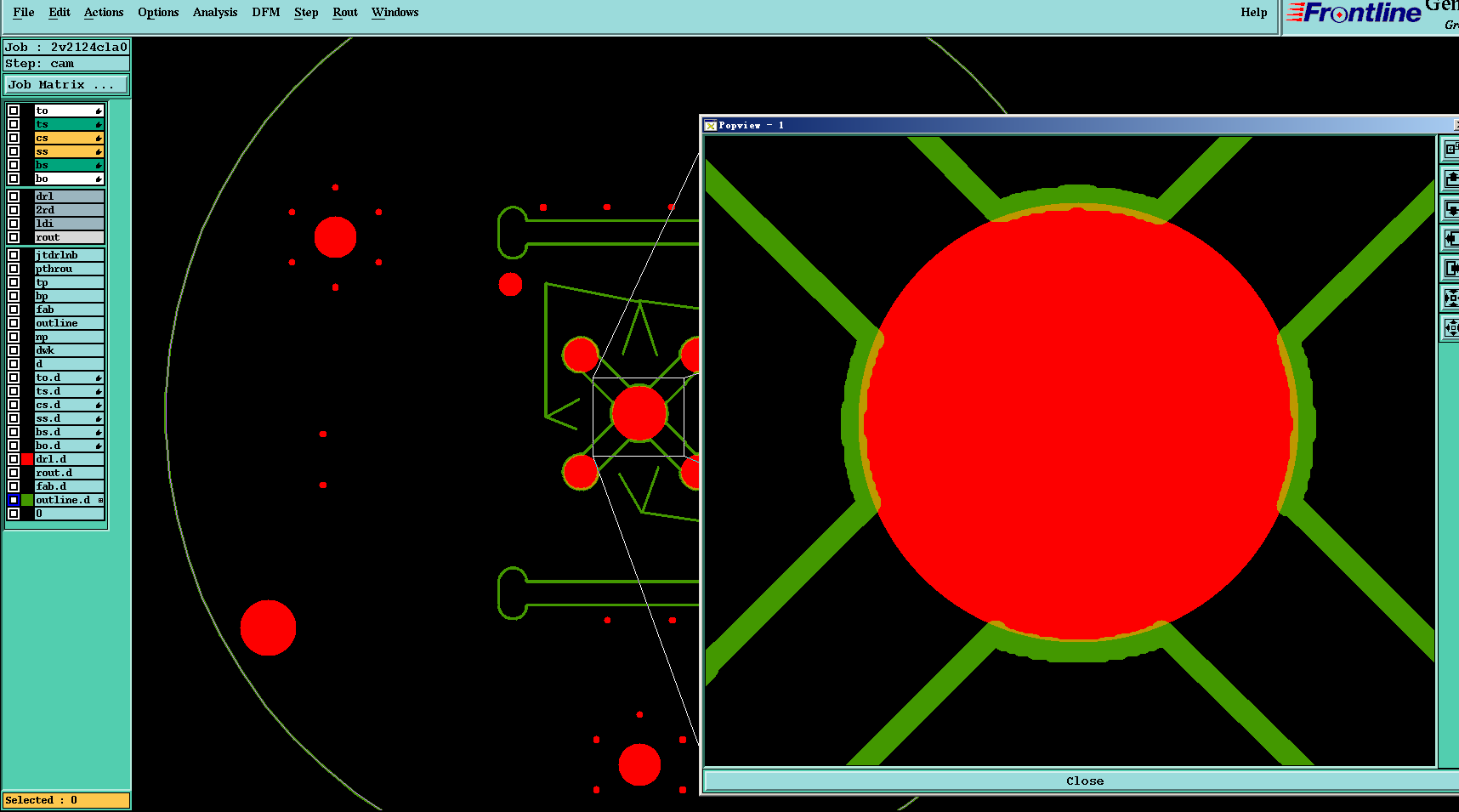1459x812 pixels.
Task: Select the ldi layer name
Action: [69, 224]
